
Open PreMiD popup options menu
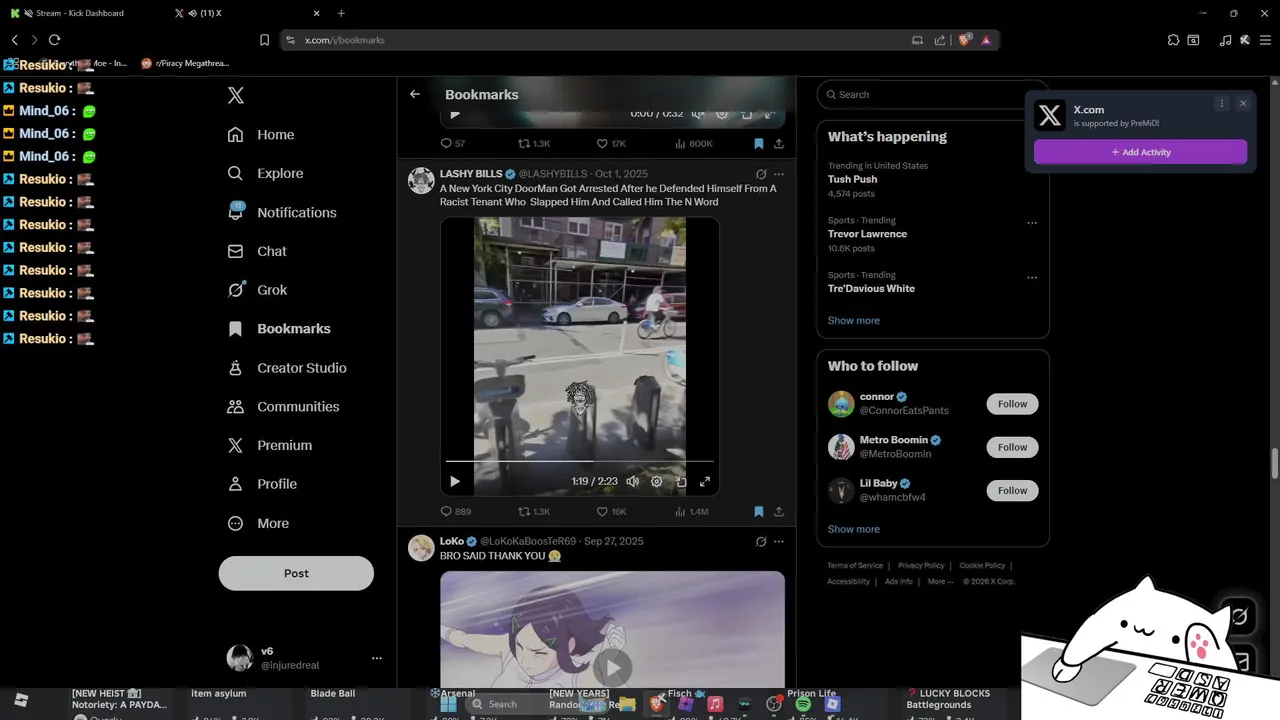click(x=1222, y=103)
